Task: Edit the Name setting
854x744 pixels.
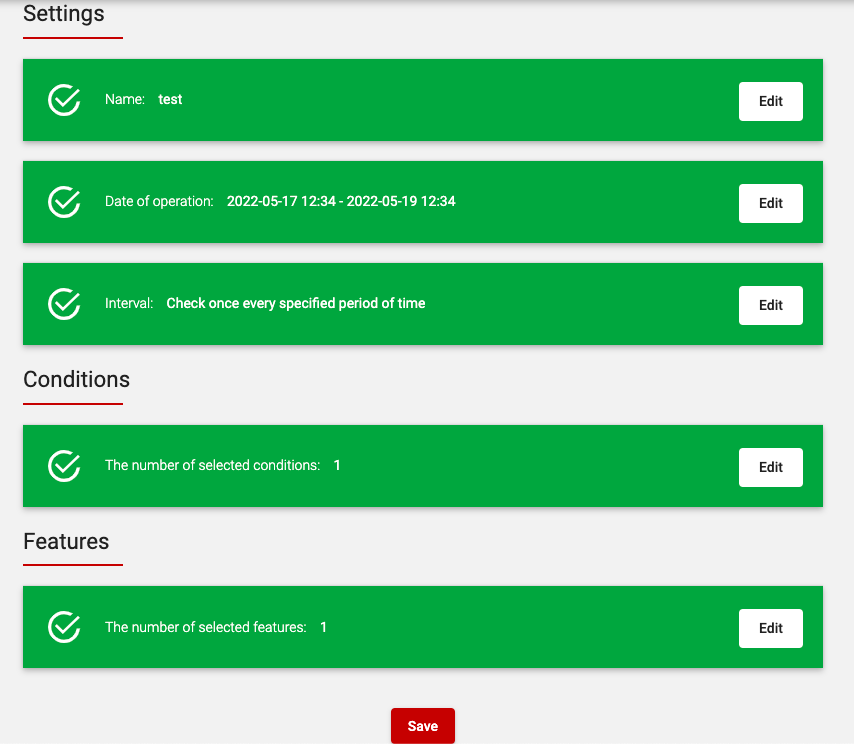Action: coord(771,101)
